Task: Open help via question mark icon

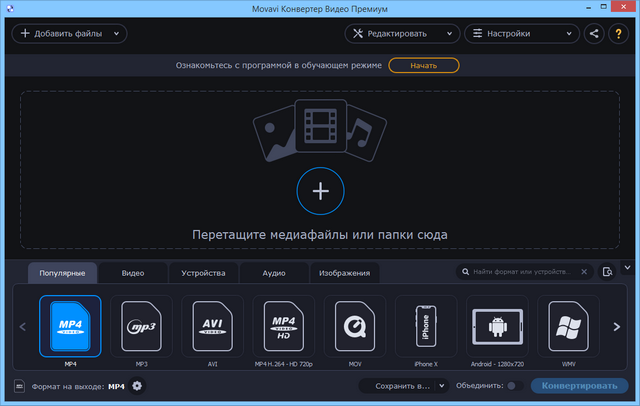Action: click(x=619, y=33)
